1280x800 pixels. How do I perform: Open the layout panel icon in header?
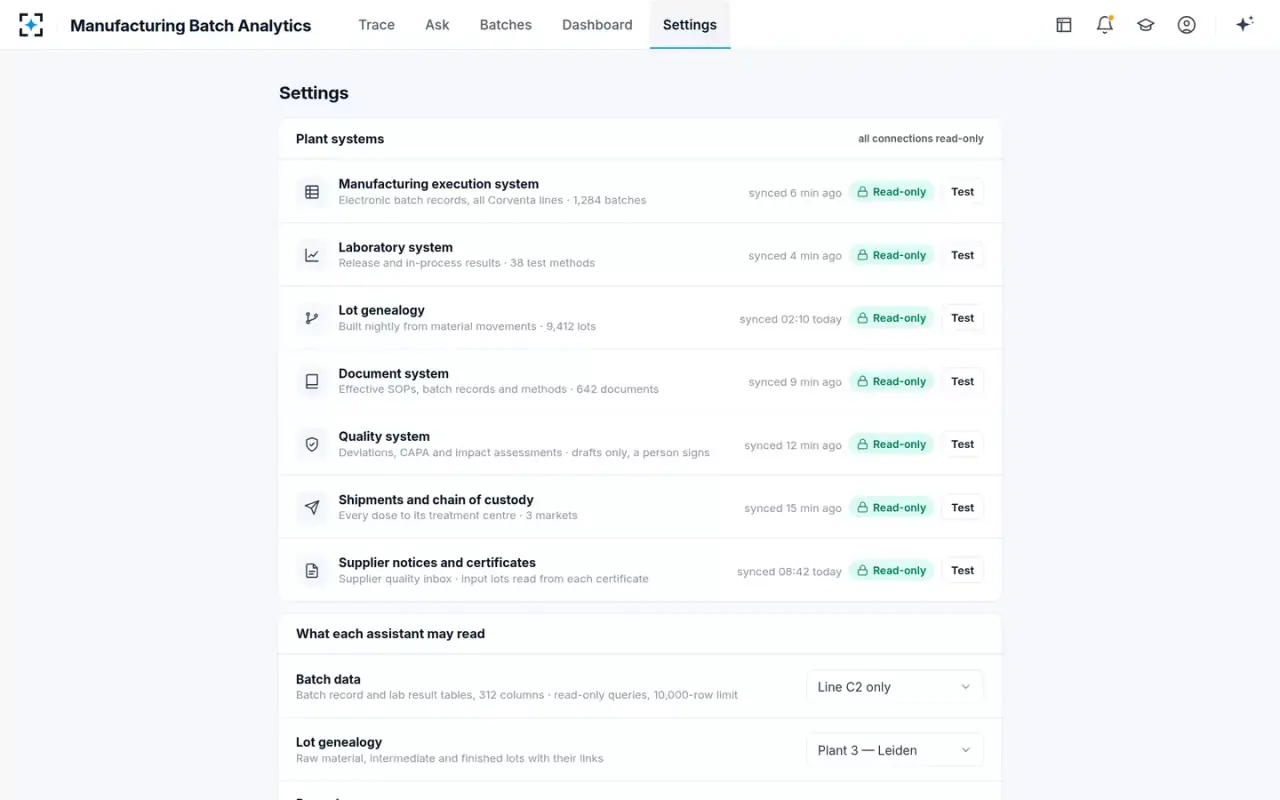pyautogui.click(x=1064, y=25)
